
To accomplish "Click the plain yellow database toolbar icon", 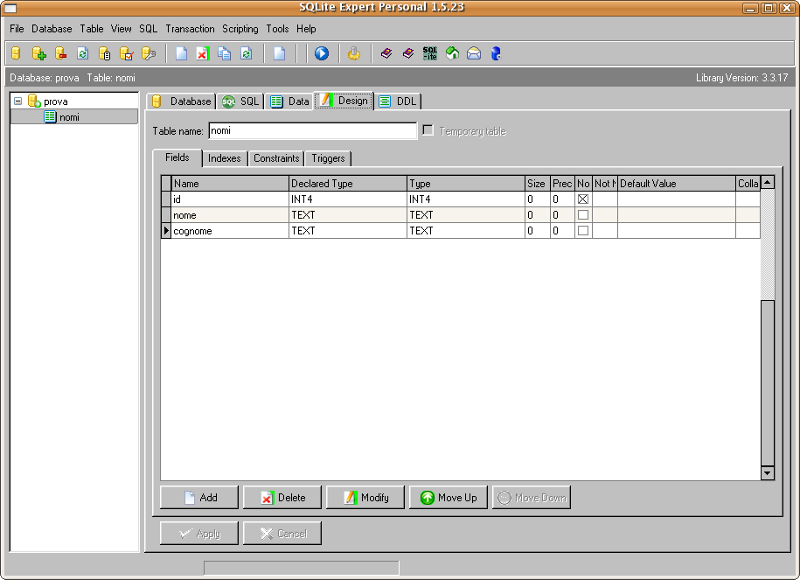I will (16, 54).
